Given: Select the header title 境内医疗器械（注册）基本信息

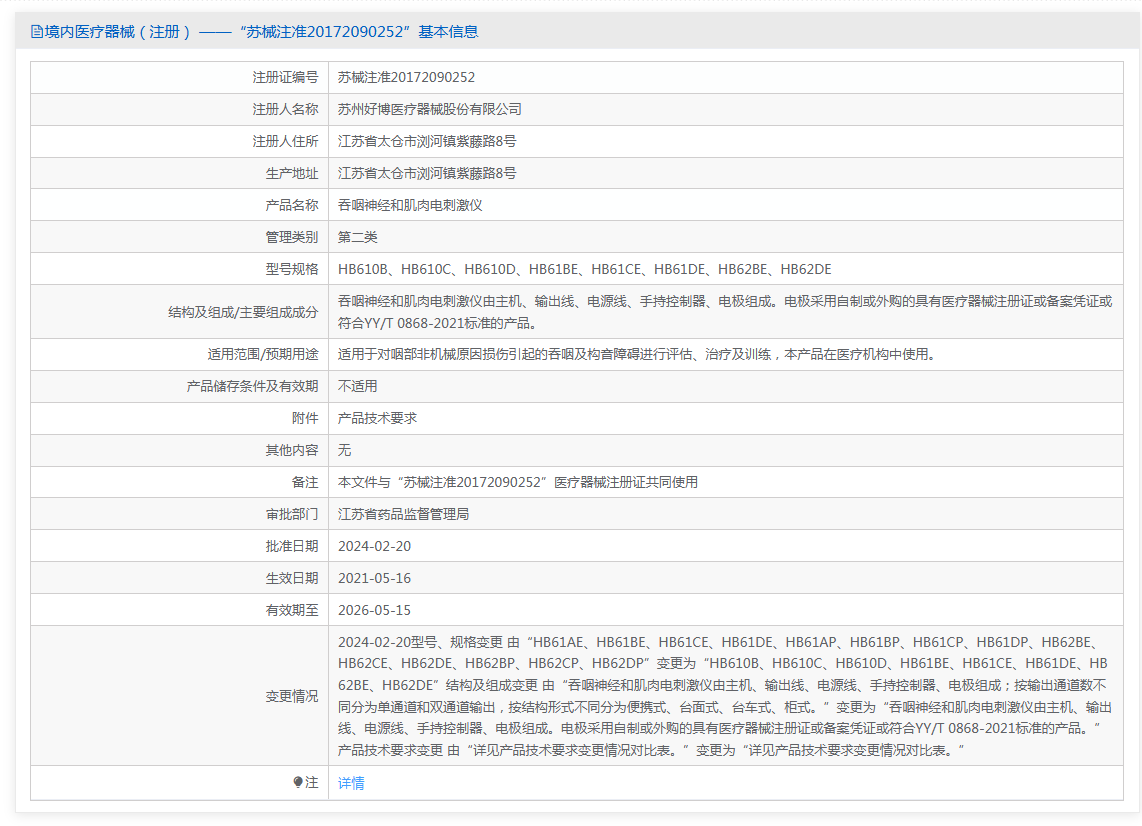Looking at the screenshot, I should click(261, 32).
